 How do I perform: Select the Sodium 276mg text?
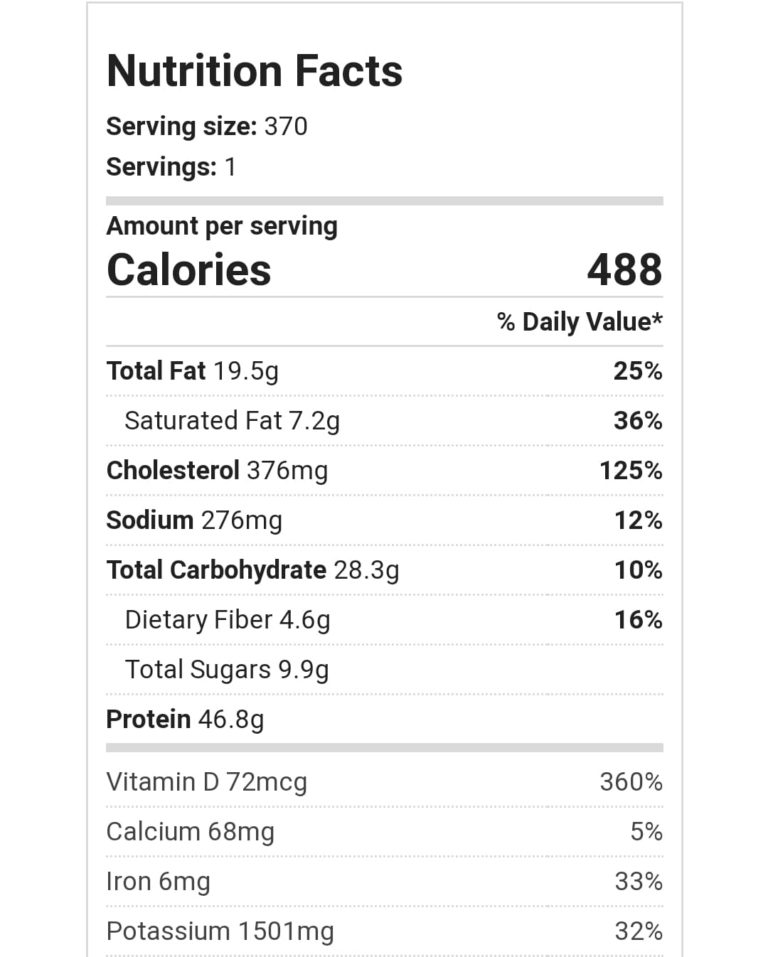[194, 521]
